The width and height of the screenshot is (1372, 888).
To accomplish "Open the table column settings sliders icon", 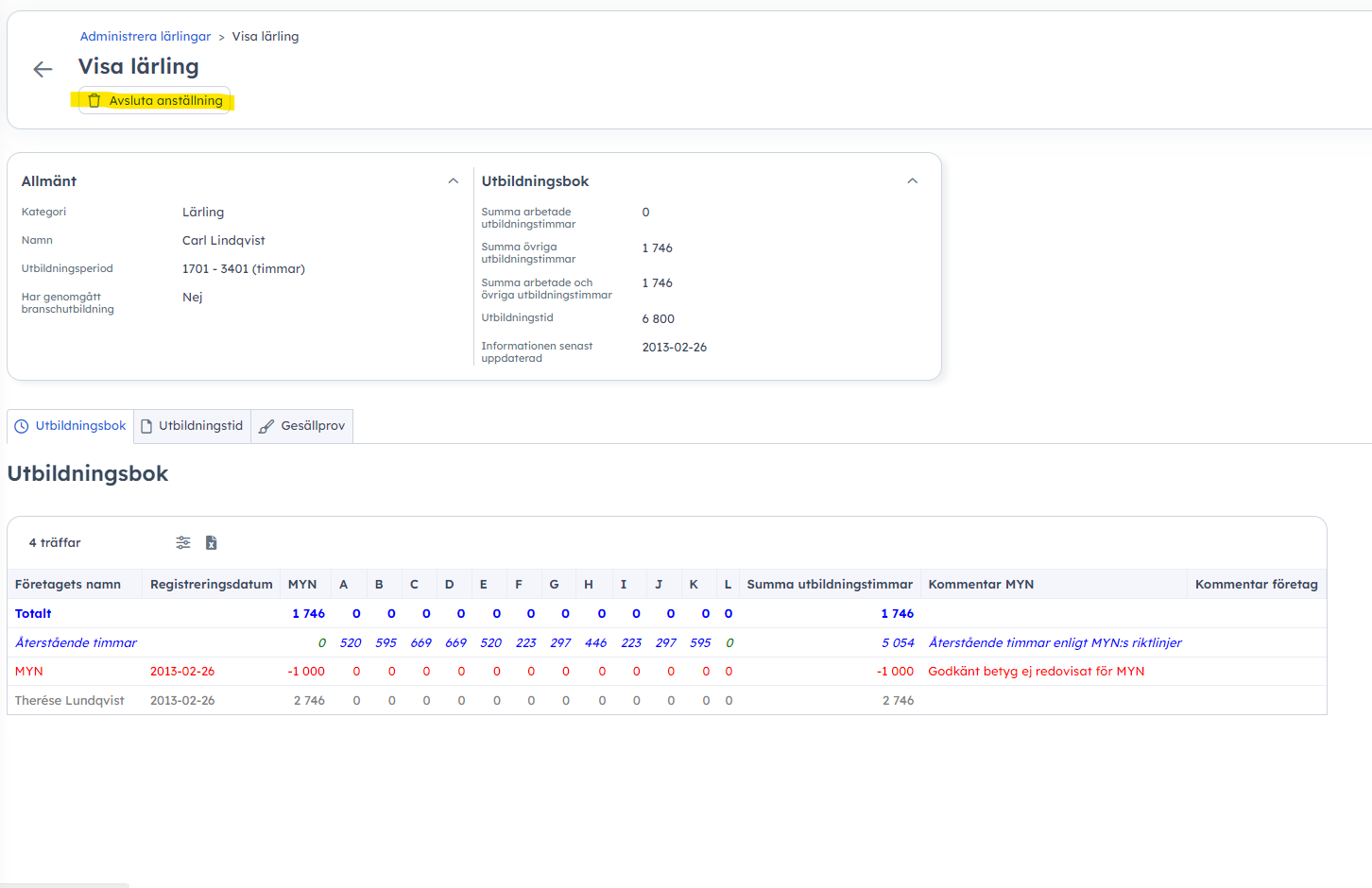I will click(183, 542).
